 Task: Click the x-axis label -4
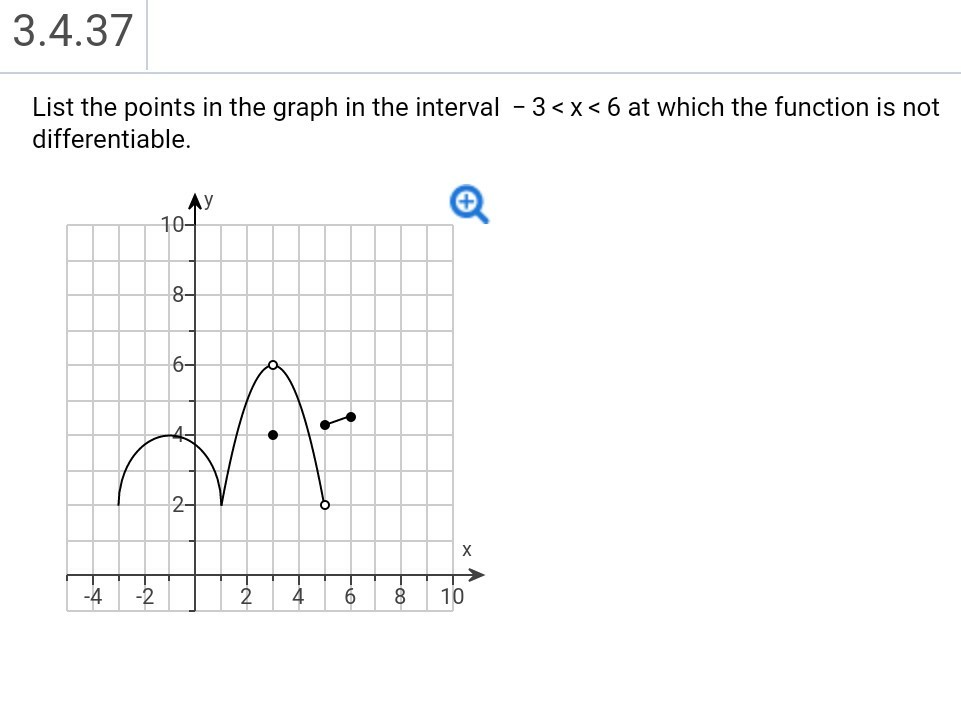(x=93, y=596)
